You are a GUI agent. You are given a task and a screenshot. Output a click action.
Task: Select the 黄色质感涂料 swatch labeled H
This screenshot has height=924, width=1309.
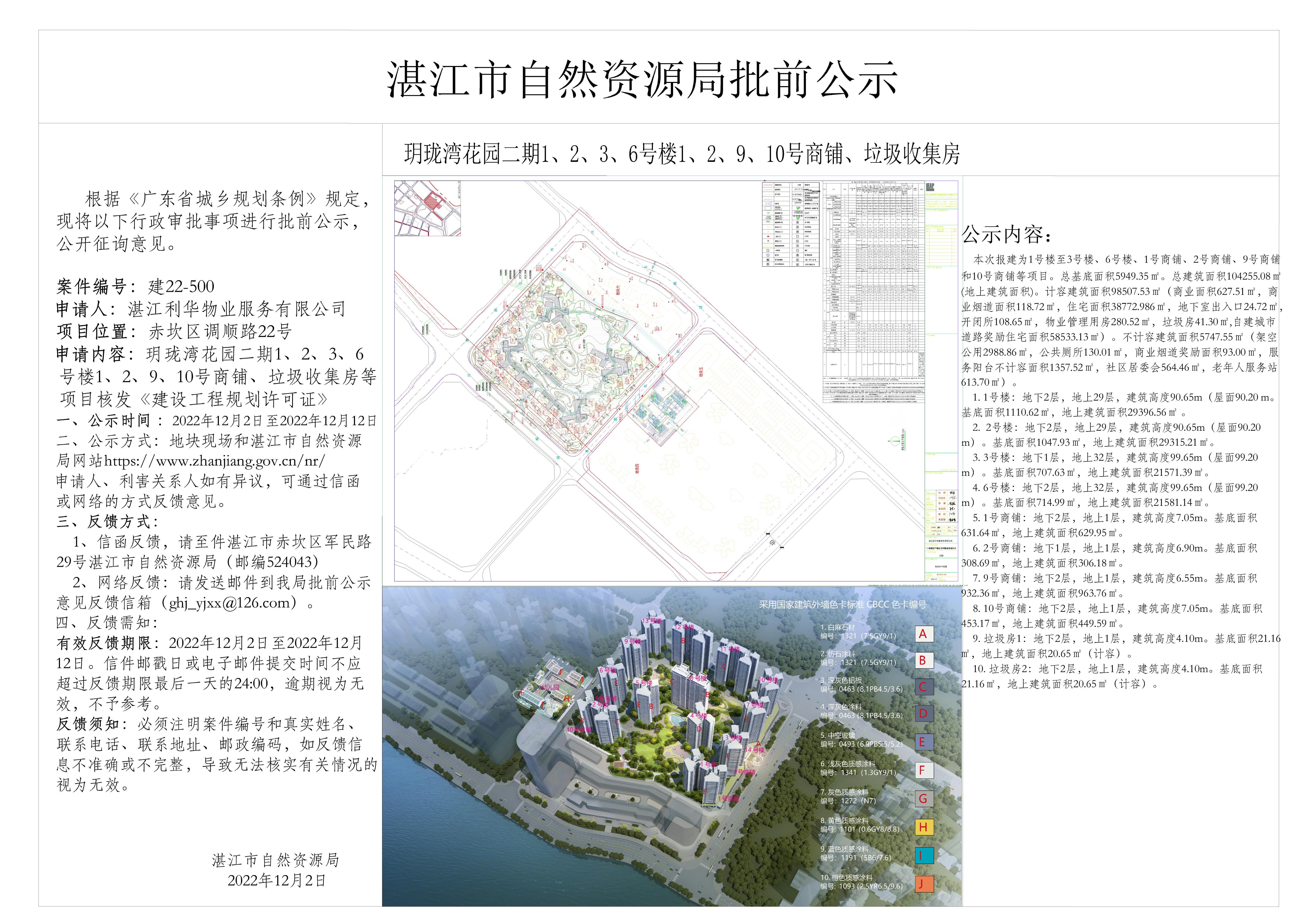click(x=925, y=827)
